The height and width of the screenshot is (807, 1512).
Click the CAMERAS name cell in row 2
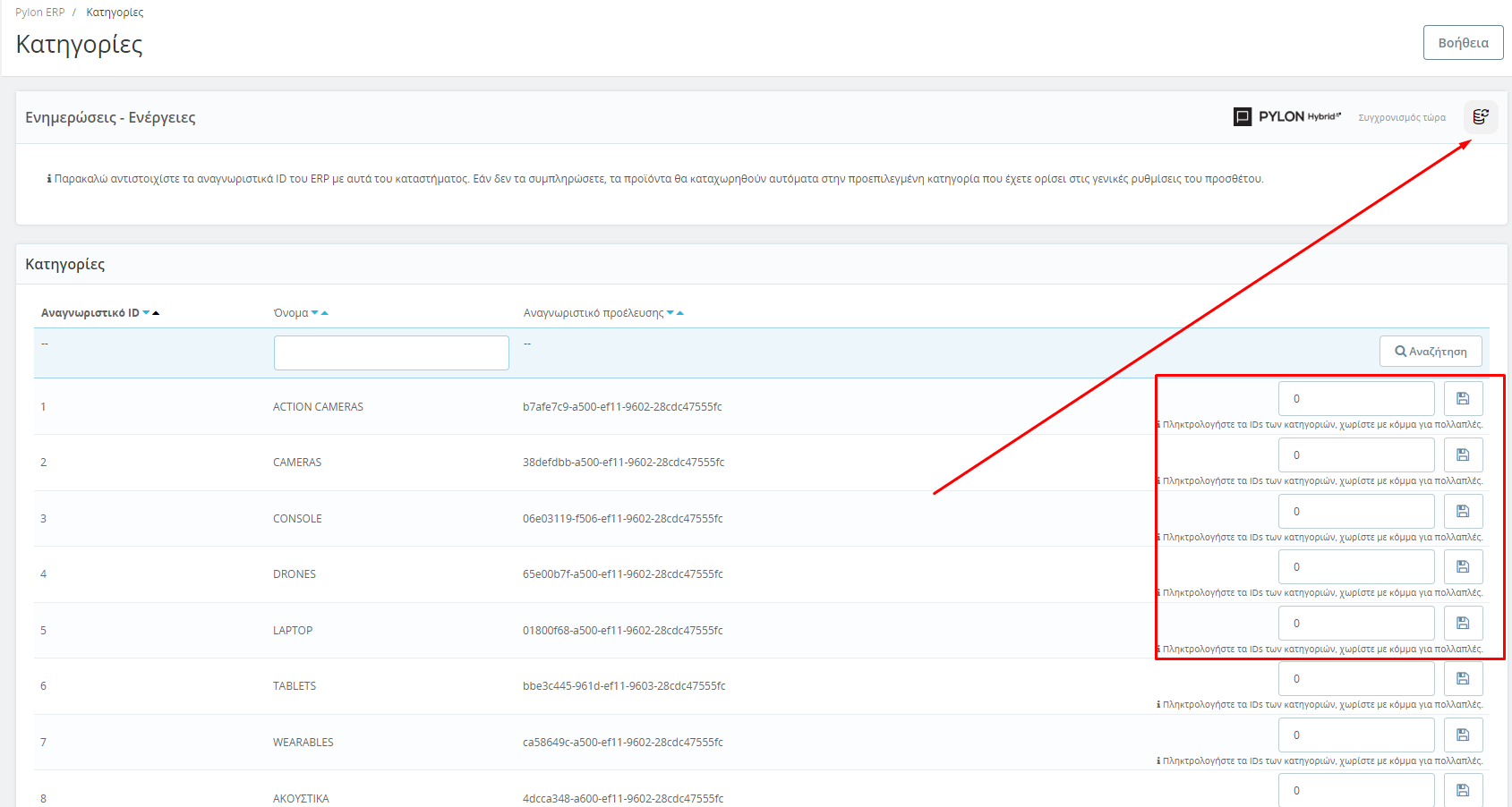pos(297,463)
